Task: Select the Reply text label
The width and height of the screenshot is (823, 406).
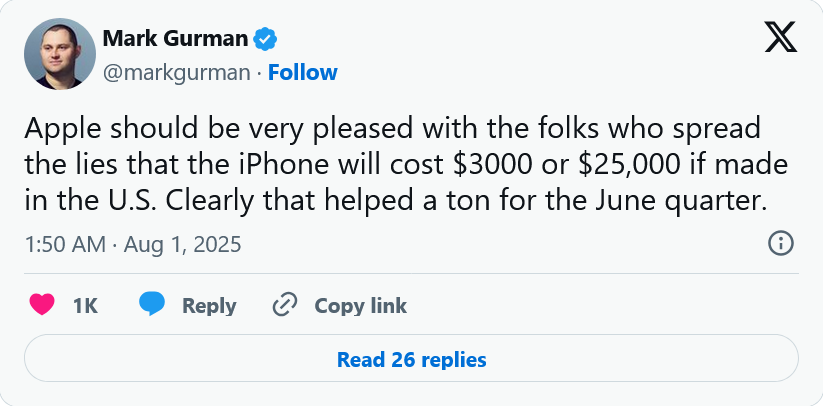Action: click(x=209, y=306)
